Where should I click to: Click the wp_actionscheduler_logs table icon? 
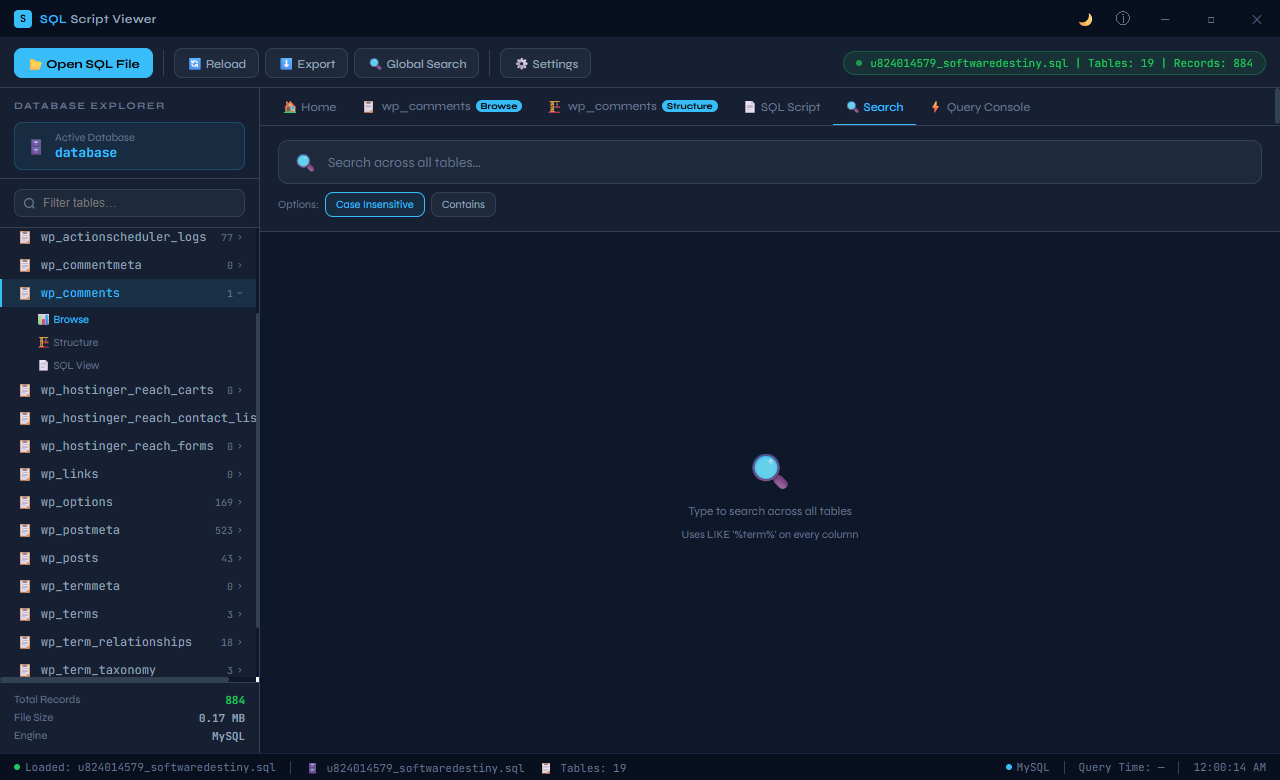[x=25, y=237]
